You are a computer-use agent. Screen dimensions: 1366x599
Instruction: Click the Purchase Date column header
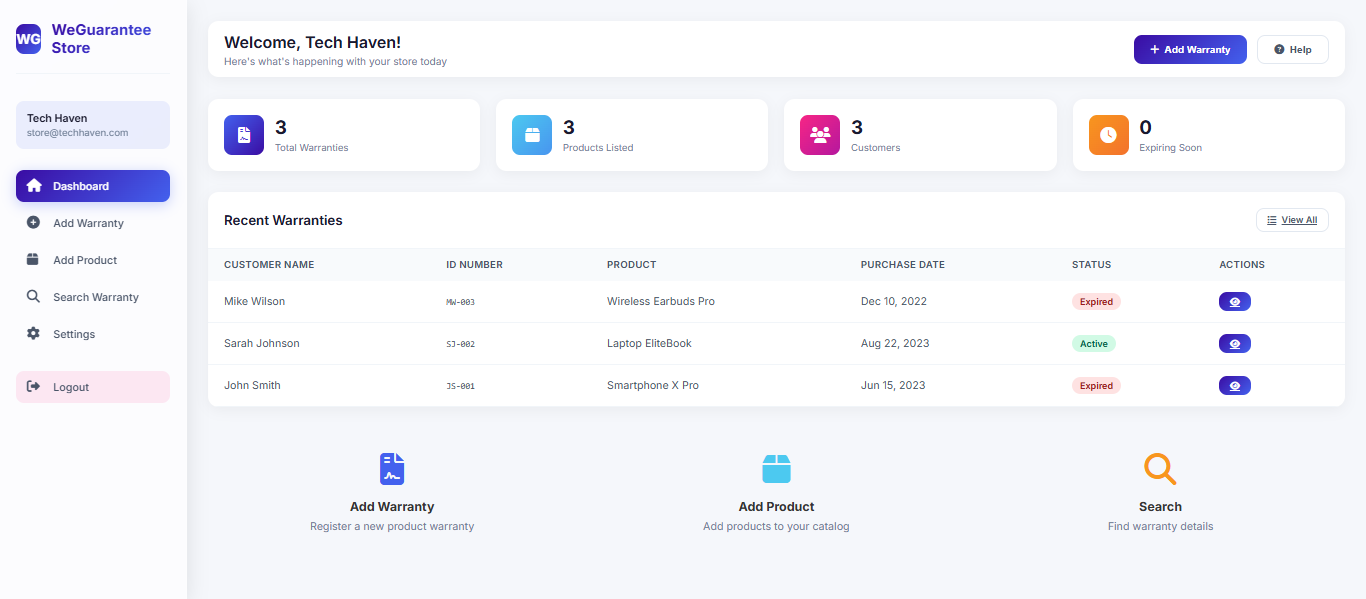tap(903, 265)
